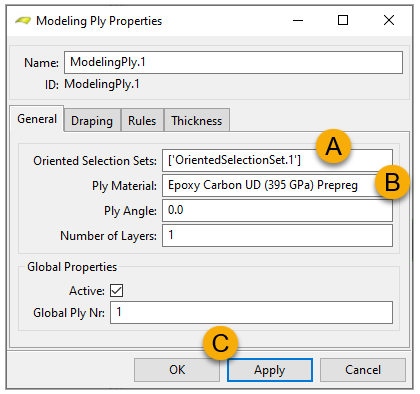Minimize the Modeling Ply Properties window
The width and height of the screenshot is (420, 394).
pos(298,21)
